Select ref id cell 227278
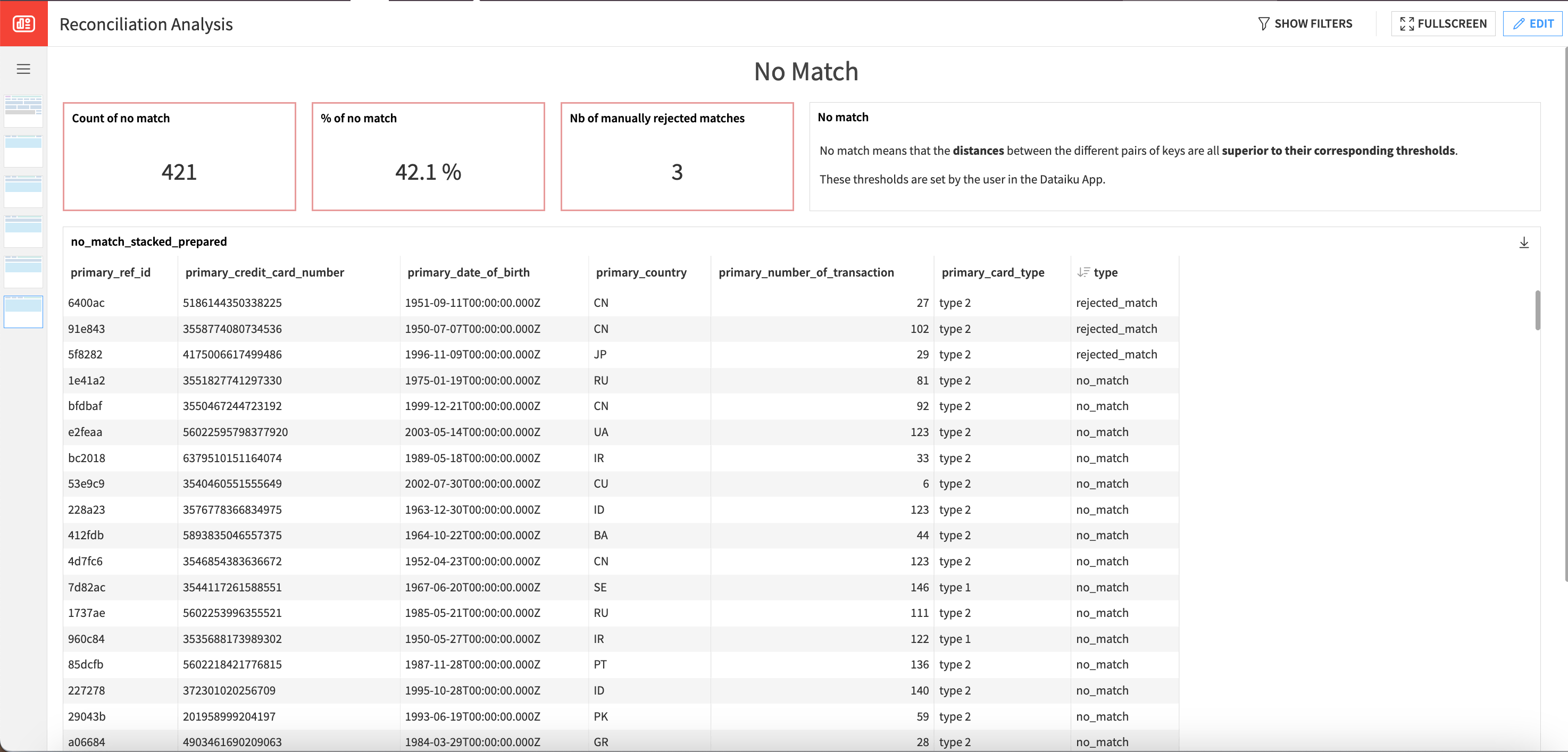This screenshot has width=1568, height=752. [x=87, y=690]
